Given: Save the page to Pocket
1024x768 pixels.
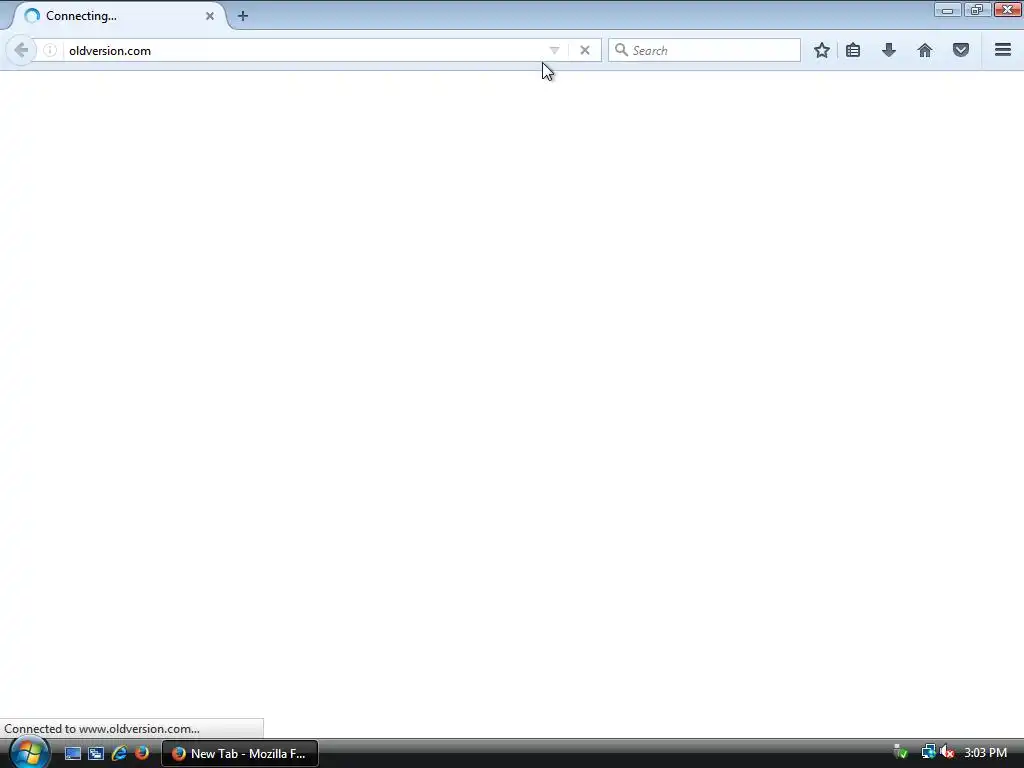Looking at the screenshot, I should (x=961, y=50).
